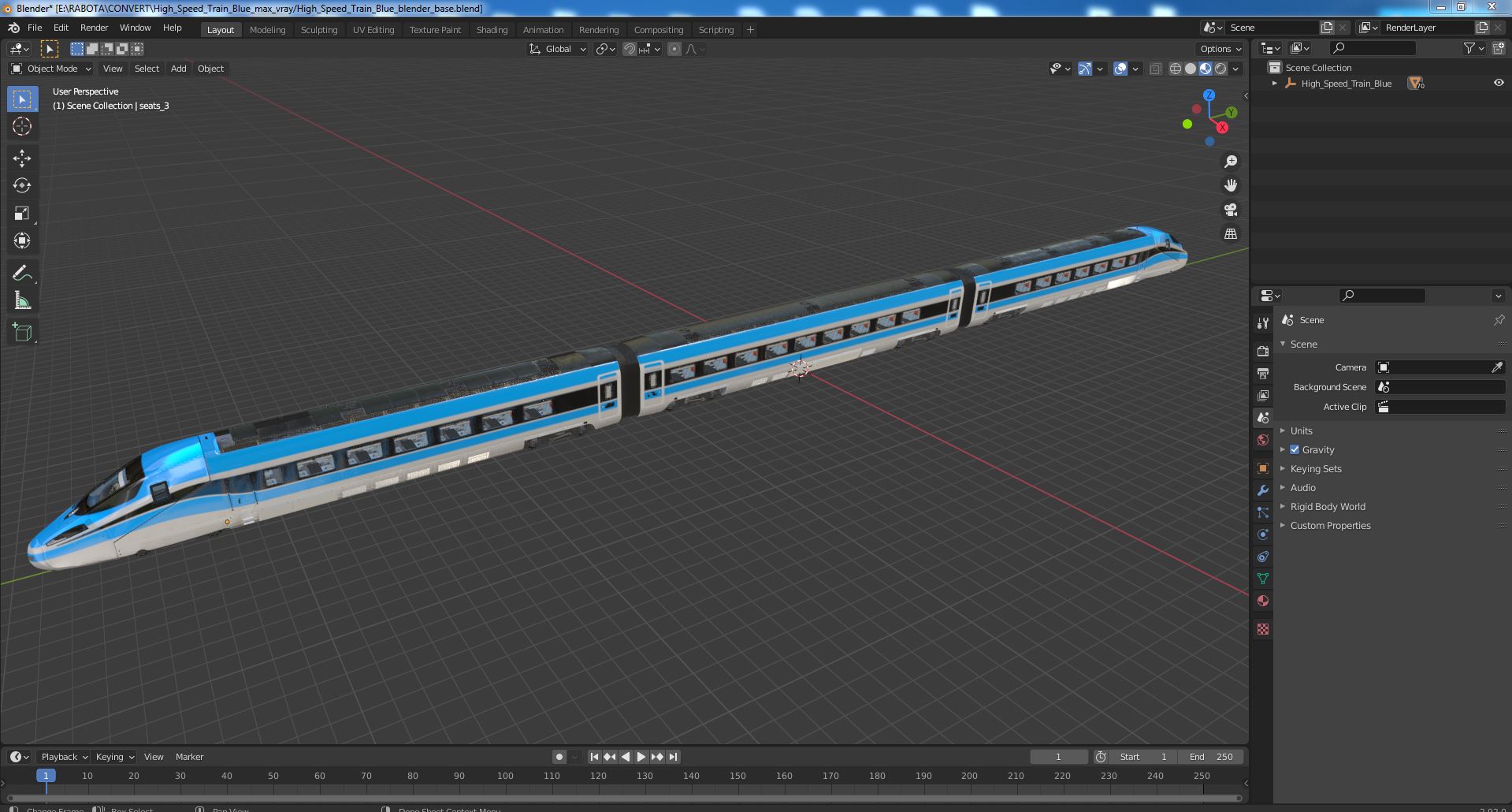Select the Add Cube tool
The height and width of the screenshot is (812, 1512).
coord(22,332)
